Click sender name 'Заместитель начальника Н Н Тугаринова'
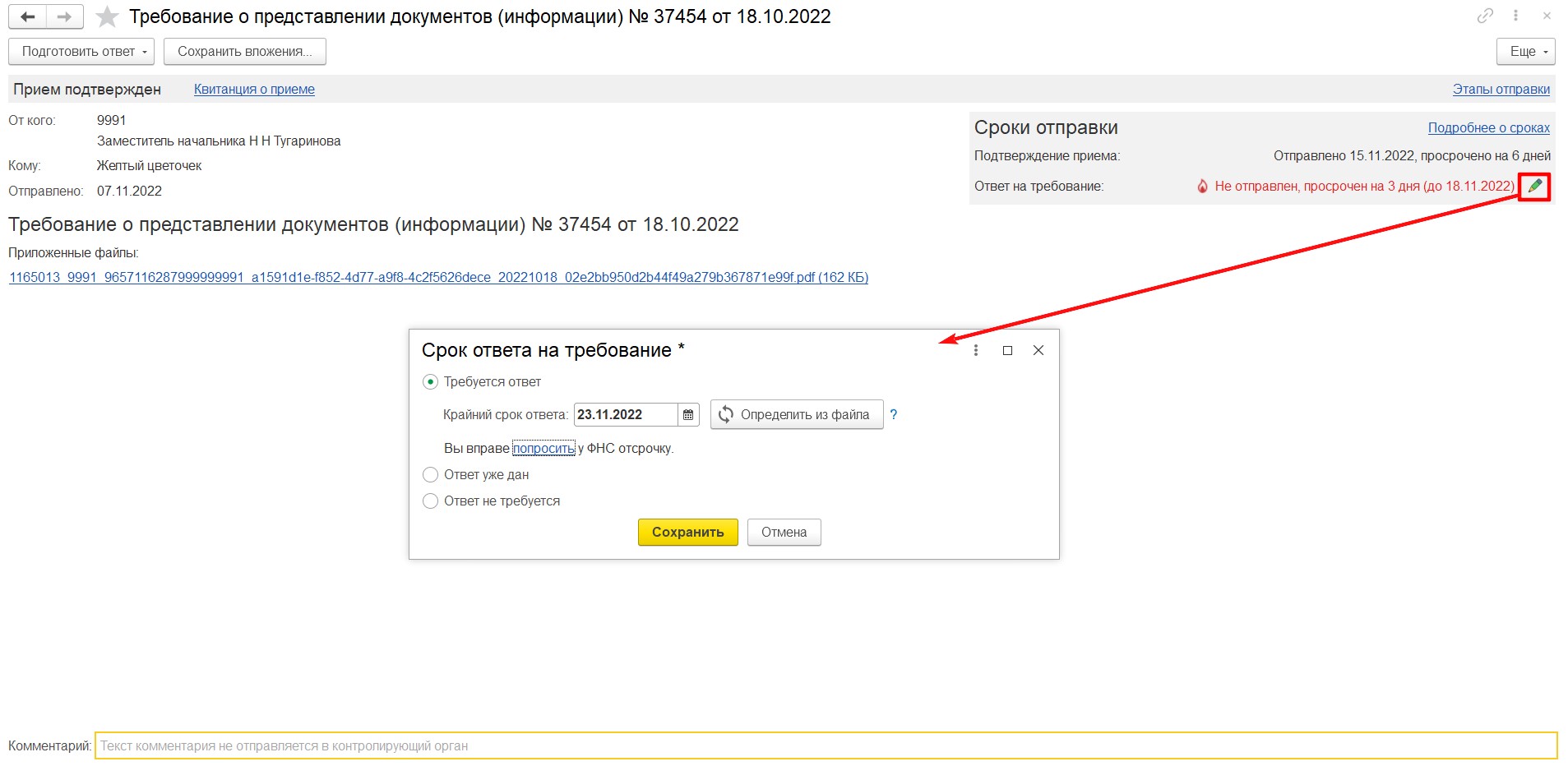Image resolution: width=1568 pixels, height=766 pixels. [x=219, y=141]
